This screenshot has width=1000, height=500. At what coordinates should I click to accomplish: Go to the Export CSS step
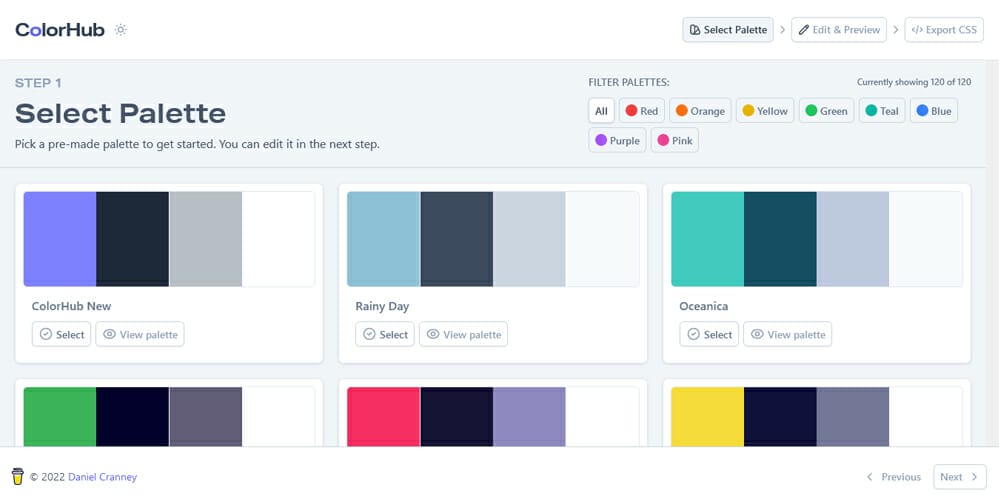pyautogui.click(x=944, y=29)
